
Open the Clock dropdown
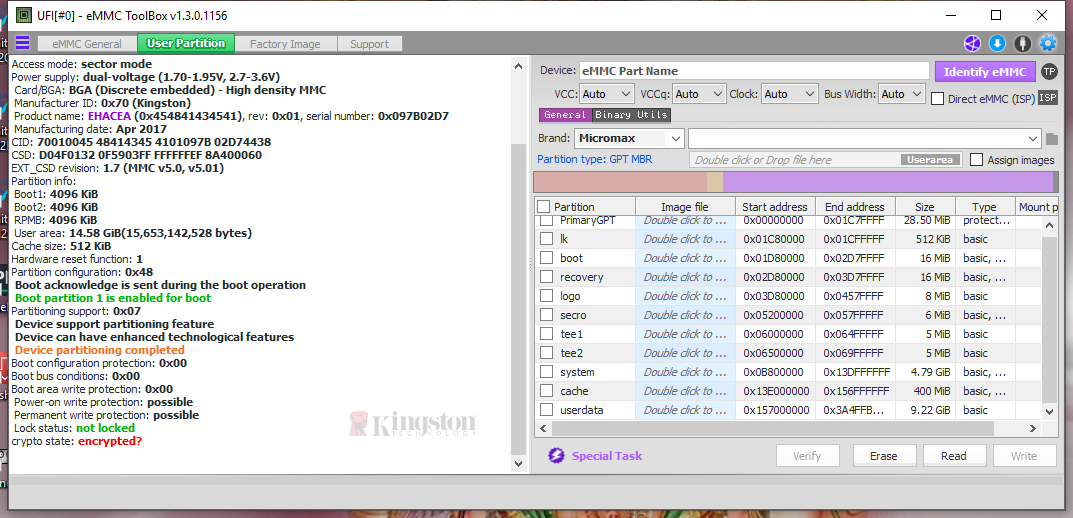coord(790,94)
